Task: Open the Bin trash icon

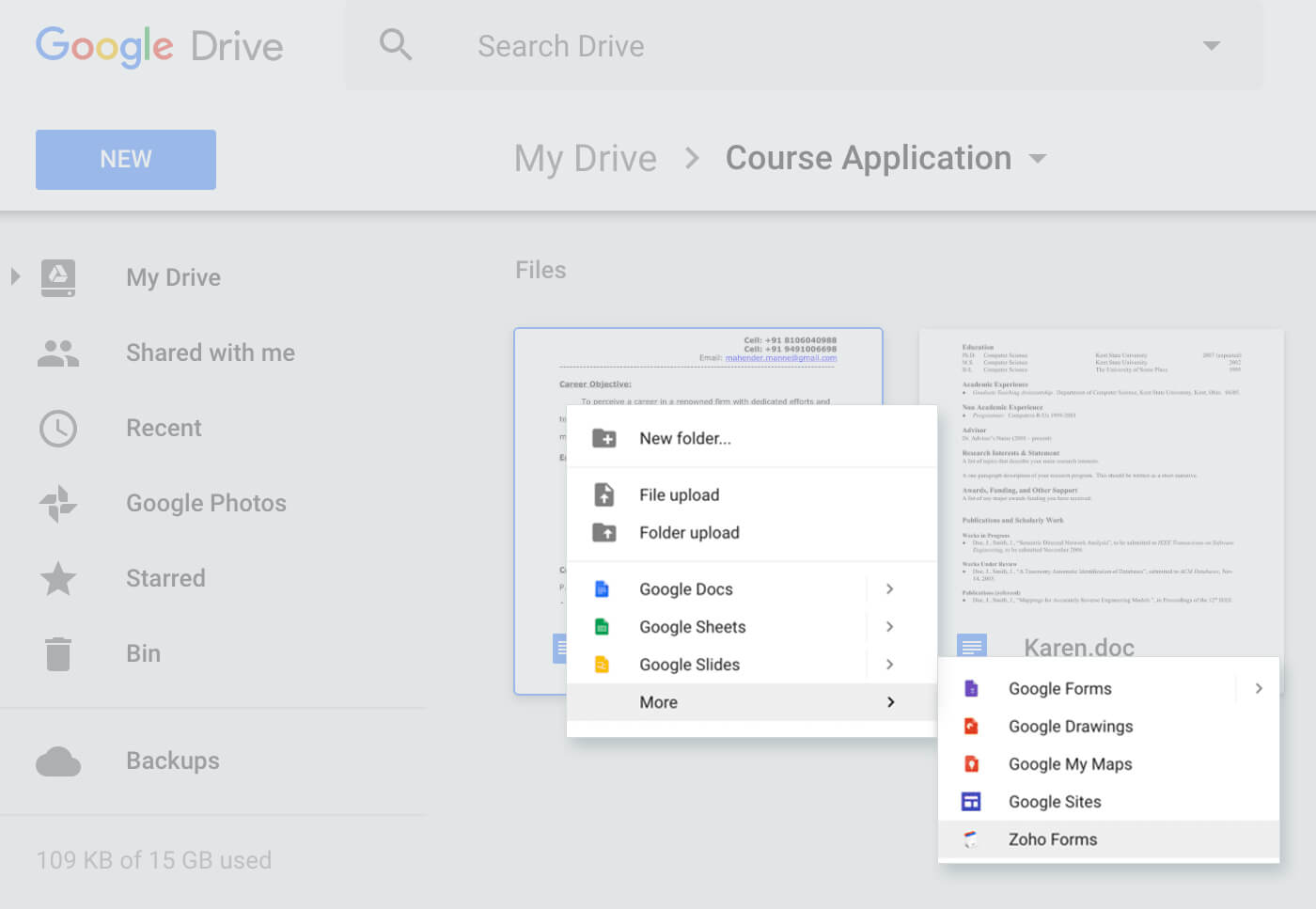Action: tap(58, 654)
